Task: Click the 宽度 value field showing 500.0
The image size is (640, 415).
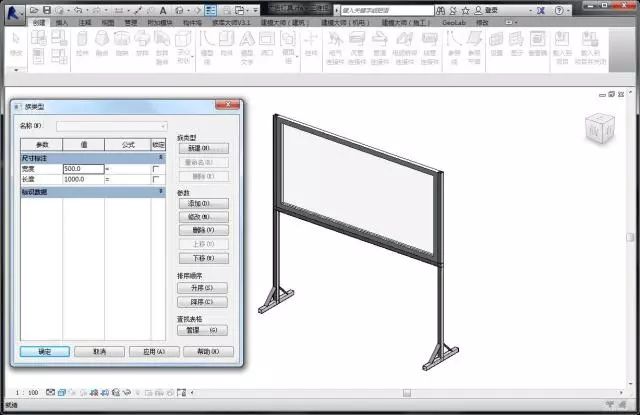Action: (x=83, y=169)
